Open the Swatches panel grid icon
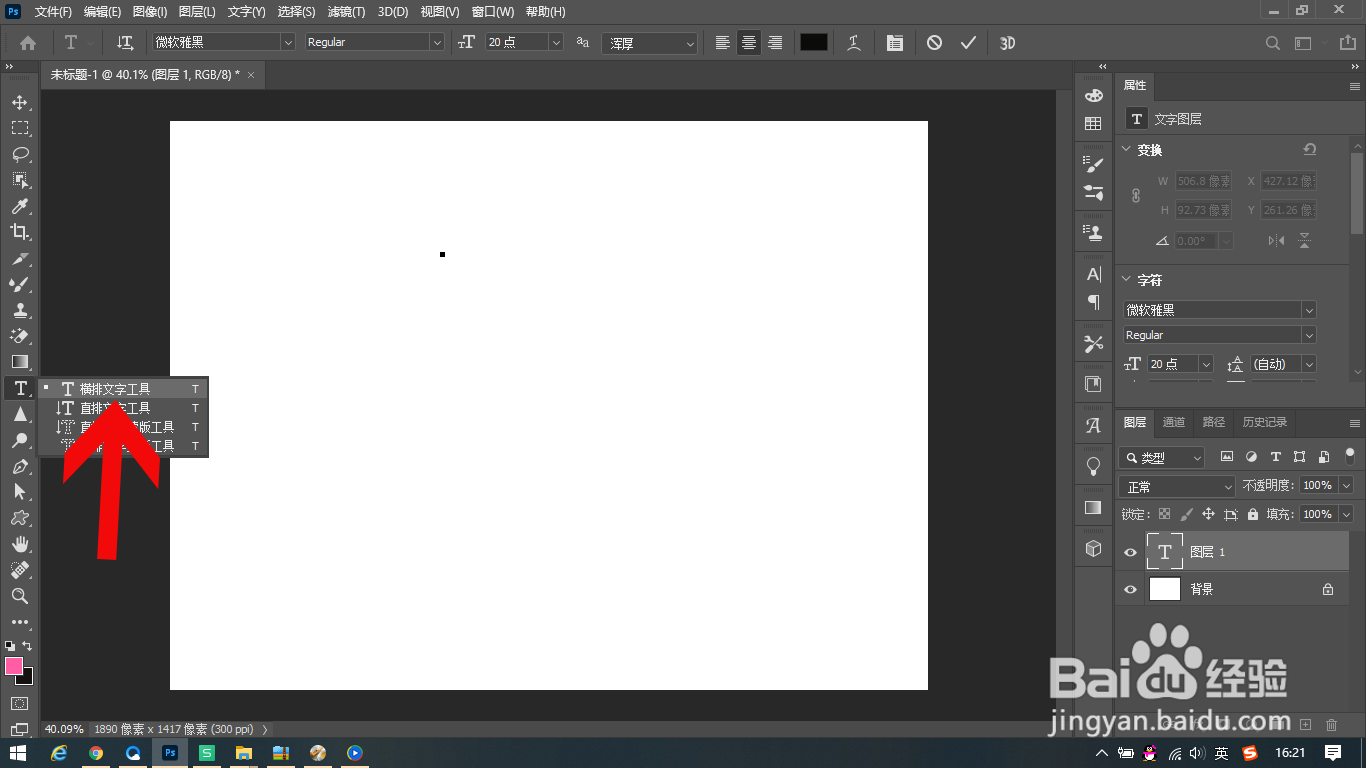 (1093, 124)
